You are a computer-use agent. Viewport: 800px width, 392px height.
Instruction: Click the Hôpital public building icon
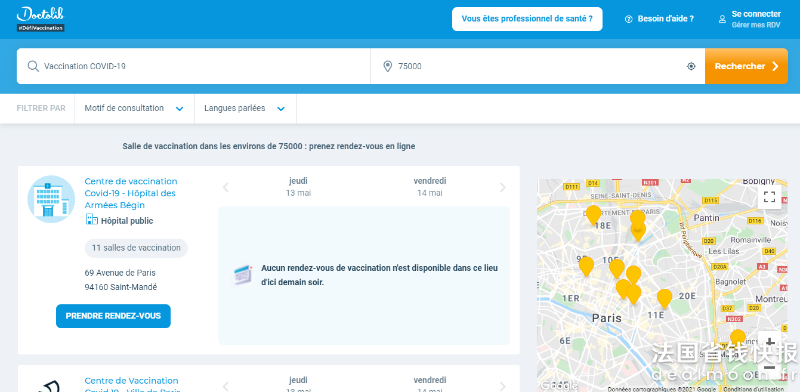91,220
